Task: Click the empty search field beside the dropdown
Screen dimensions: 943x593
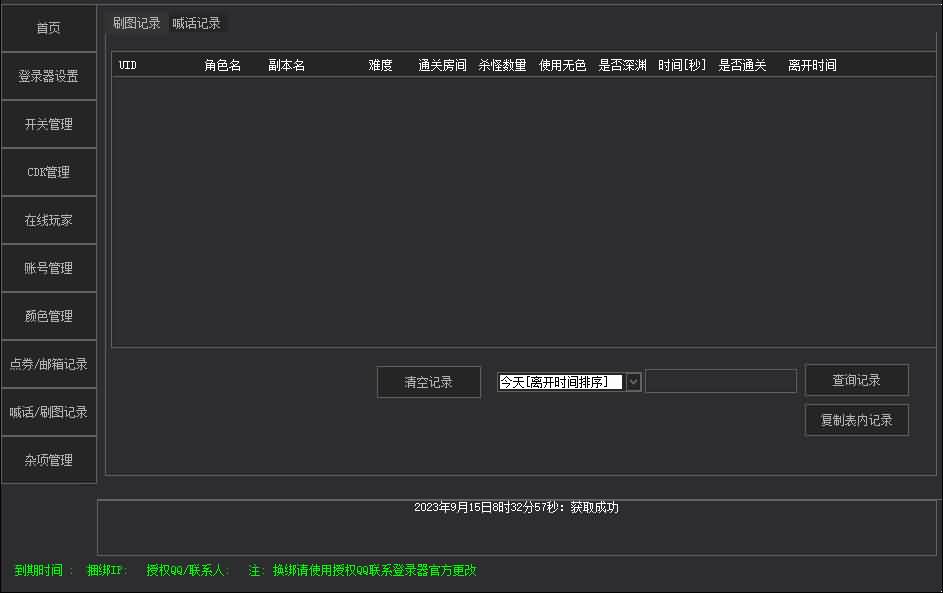Action: pos(720,381)
